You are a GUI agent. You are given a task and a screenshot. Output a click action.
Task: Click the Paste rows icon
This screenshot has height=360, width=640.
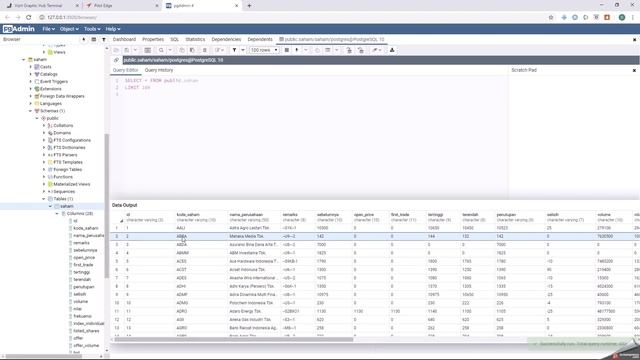tap(192, 50)
